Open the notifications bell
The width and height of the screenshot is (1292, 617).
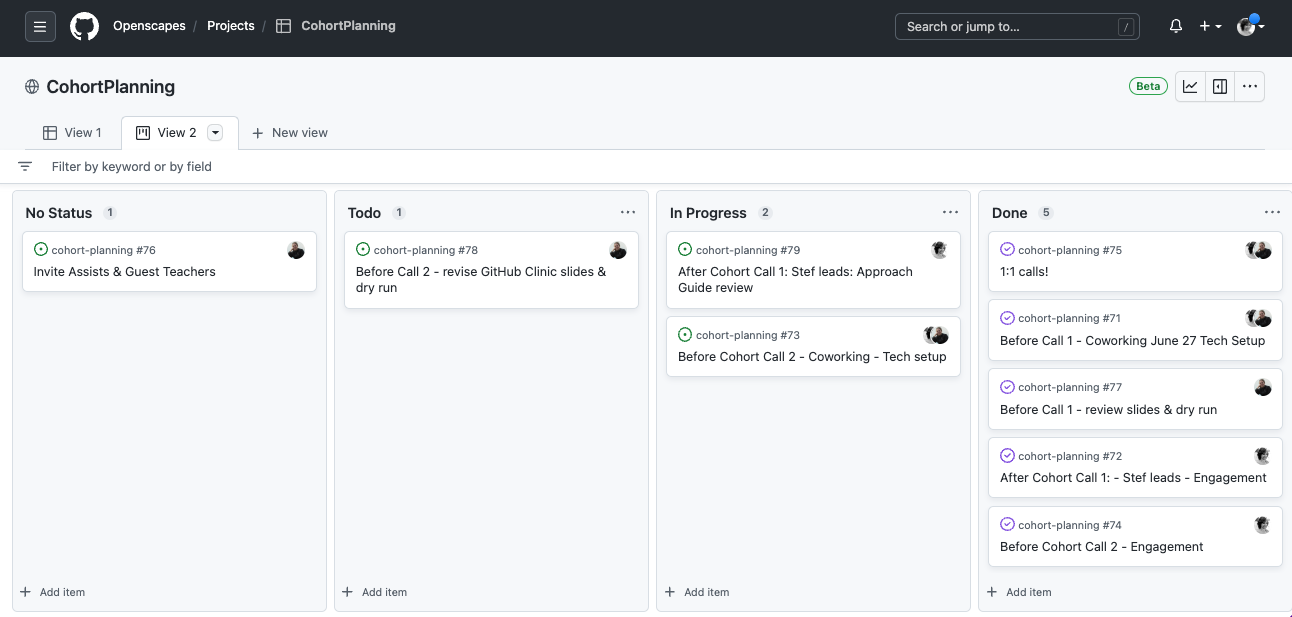click(1175, 26)
